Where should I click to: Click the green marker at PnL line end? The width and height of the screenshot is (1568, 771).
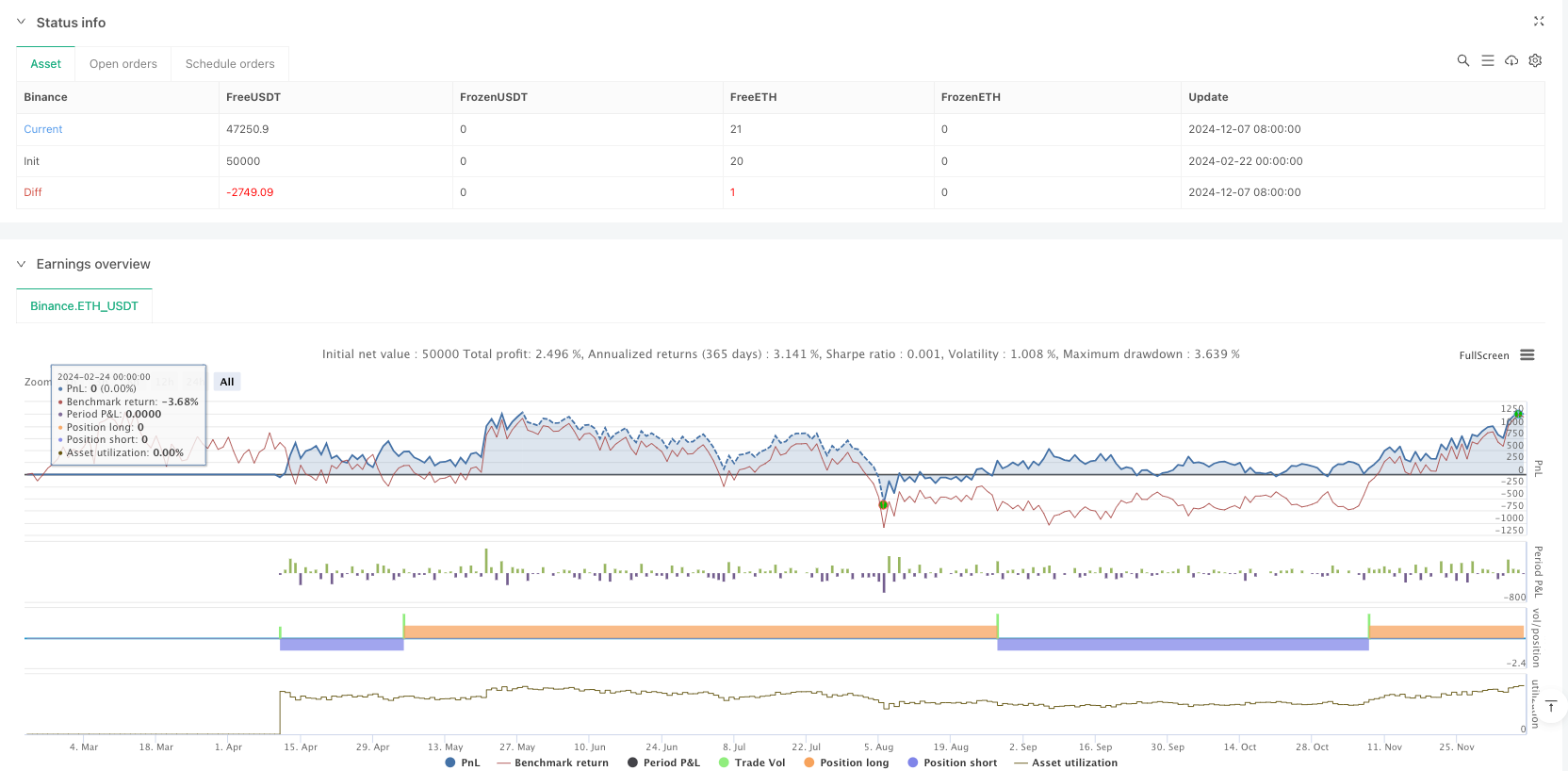click(x=1518, y=415)
